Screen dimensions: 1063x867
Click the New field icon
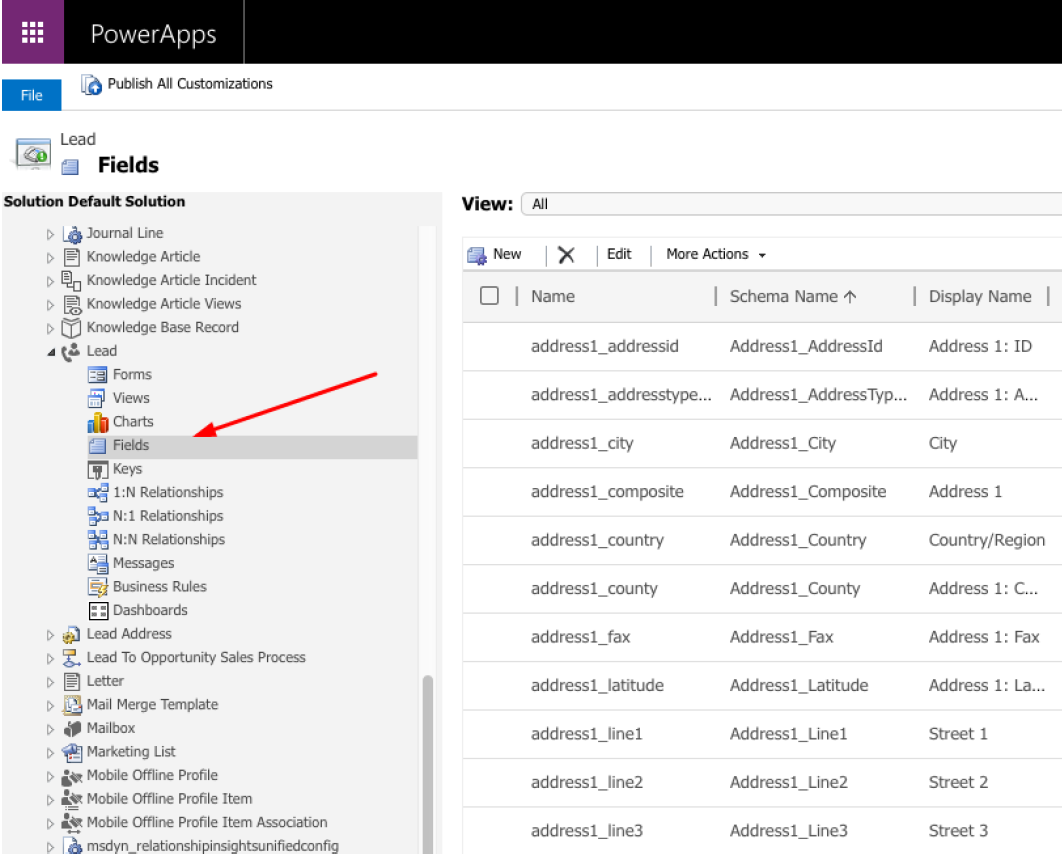tap(477, 256)
